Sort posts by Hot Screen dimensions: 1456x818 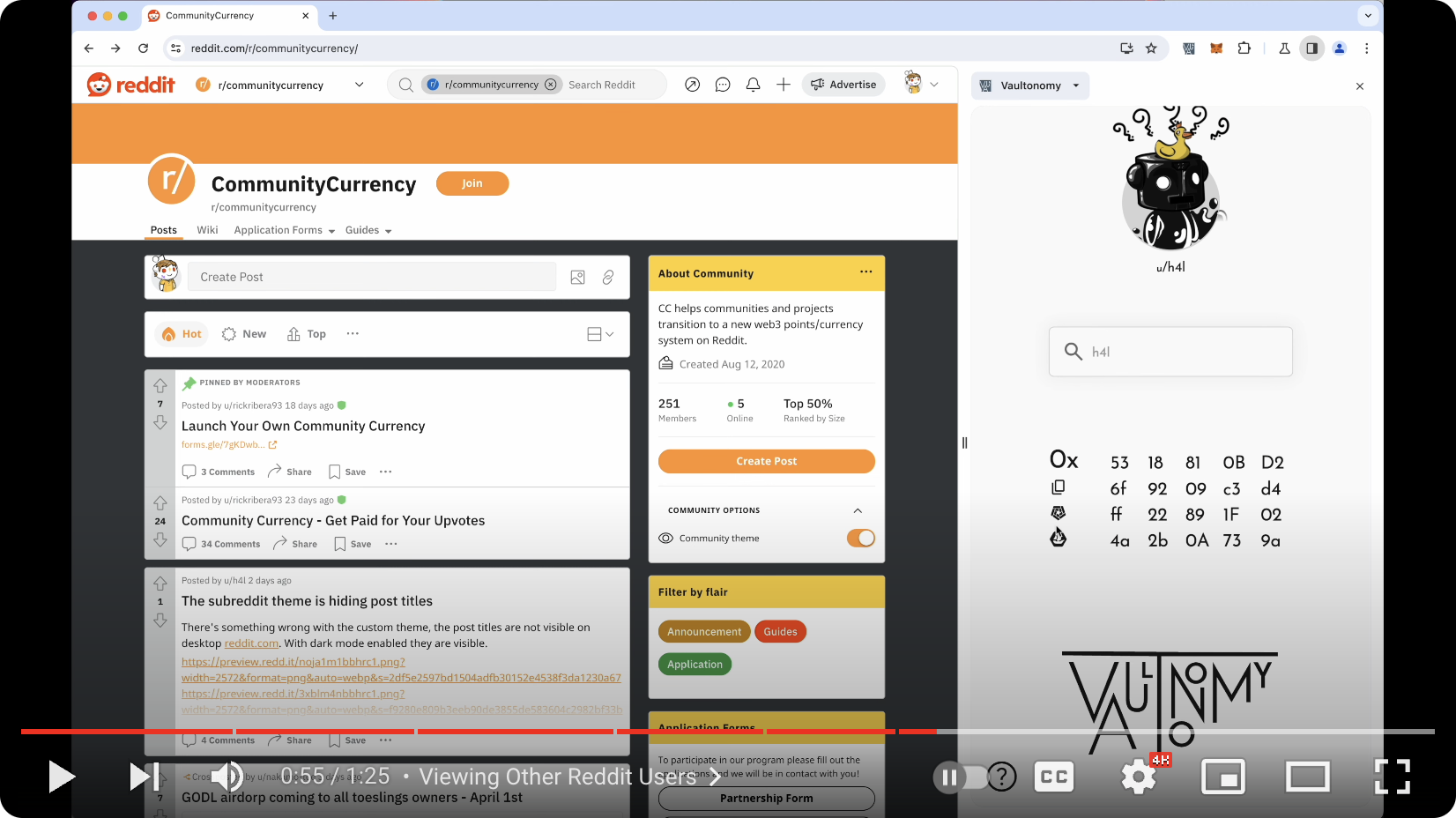(x=182, y=334)
